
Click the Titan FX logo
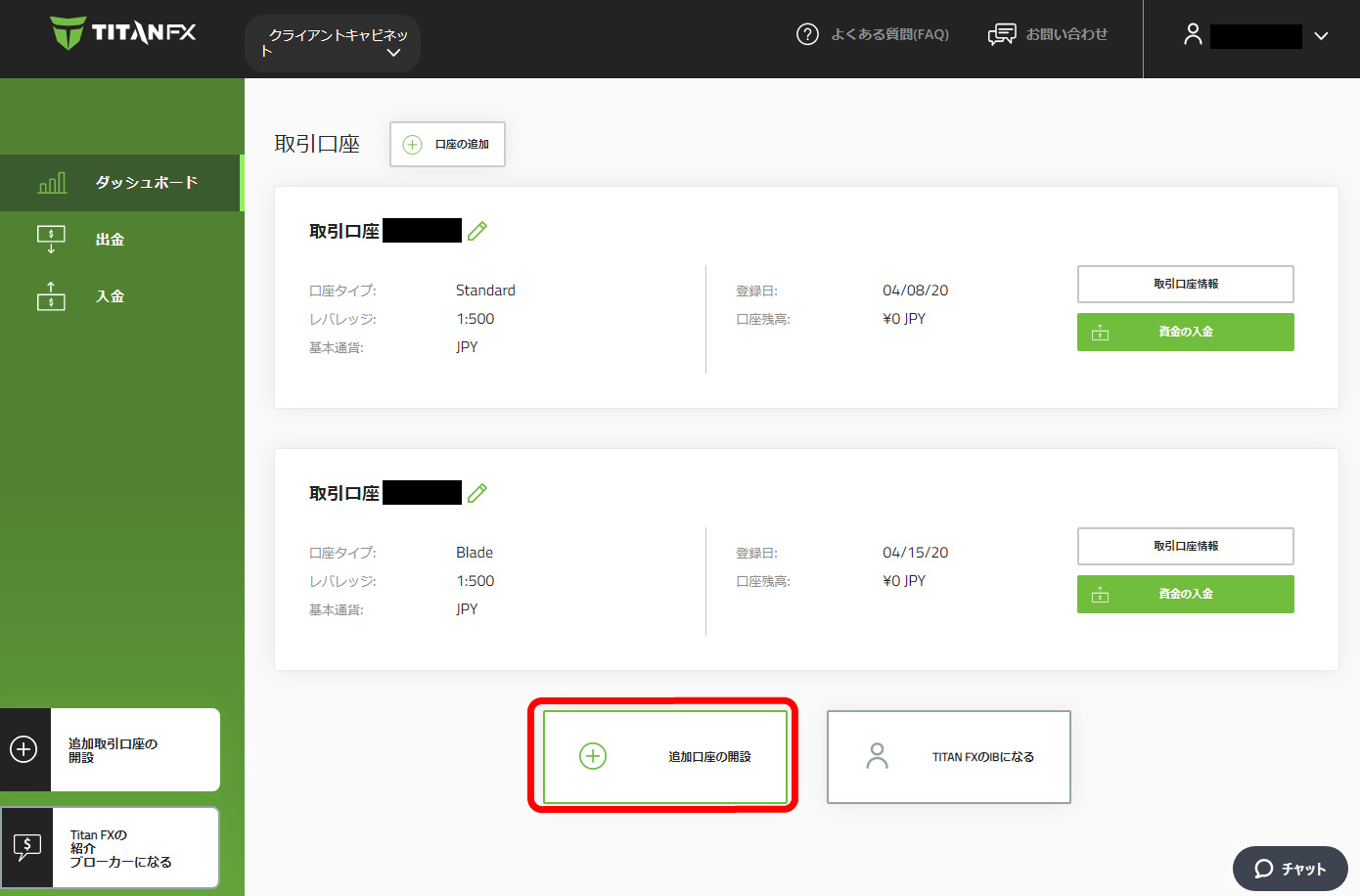pos(123,33)
